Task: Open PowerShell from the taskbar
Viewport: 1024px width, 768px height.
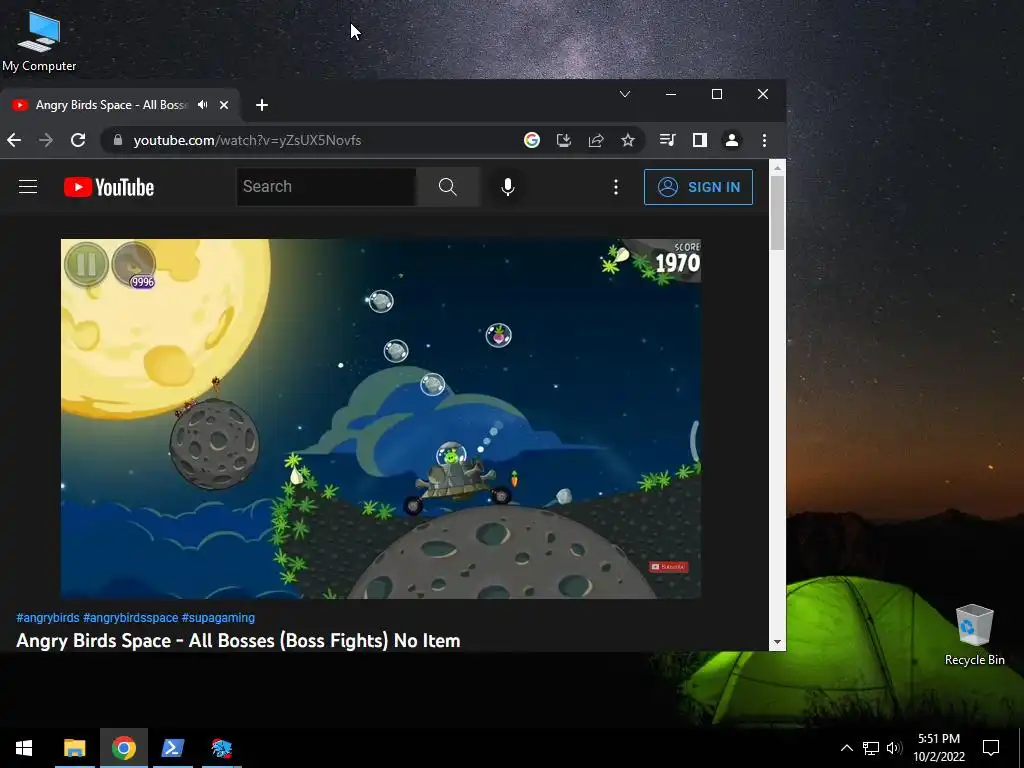Action: 172,748
